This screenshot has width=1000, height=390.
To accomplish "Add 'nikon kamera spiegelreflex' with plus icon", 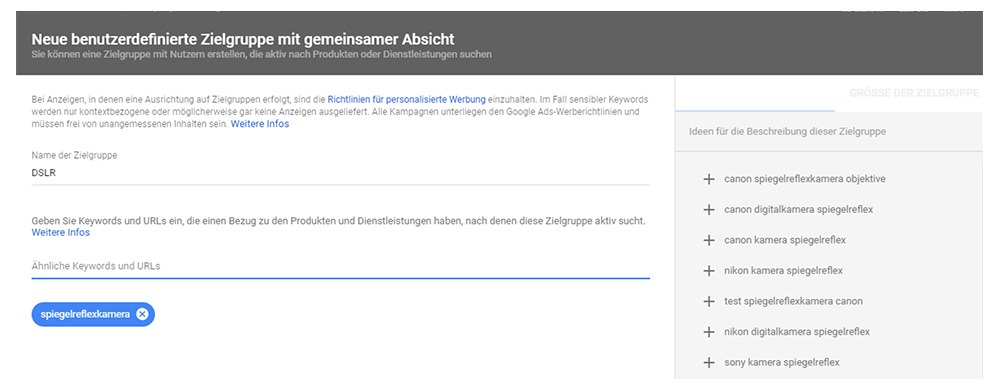I will [708, 271].
